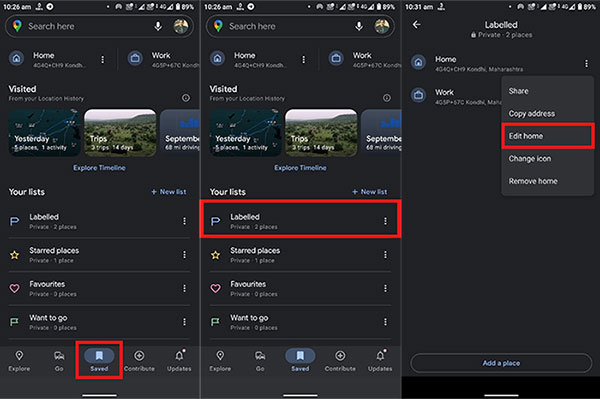Tap Want to go flag icon in left phone screen
Viewport: 600px width, 399px height.
pos(15,322)
